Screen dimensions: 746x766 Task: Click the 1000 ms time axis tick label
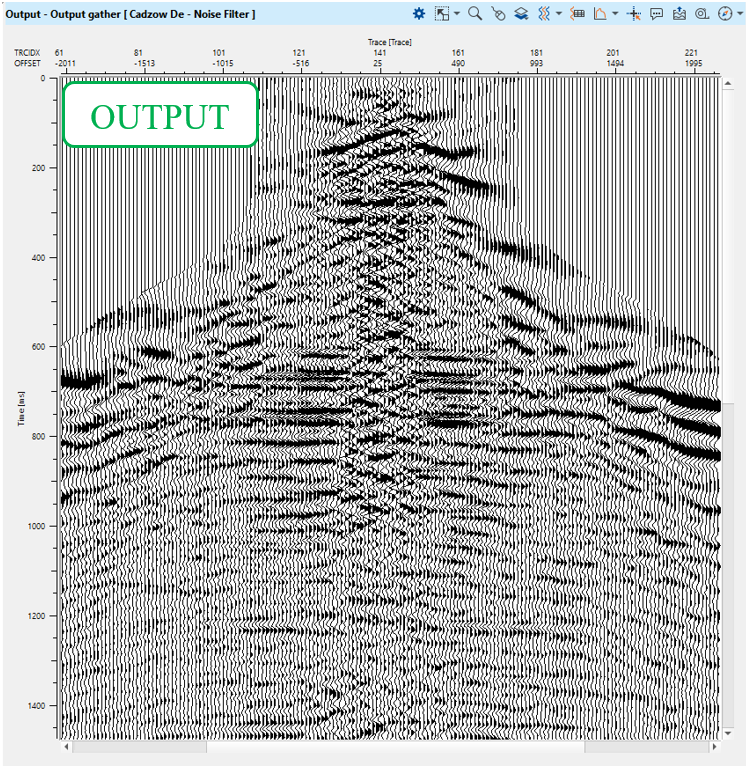point(37,526)
